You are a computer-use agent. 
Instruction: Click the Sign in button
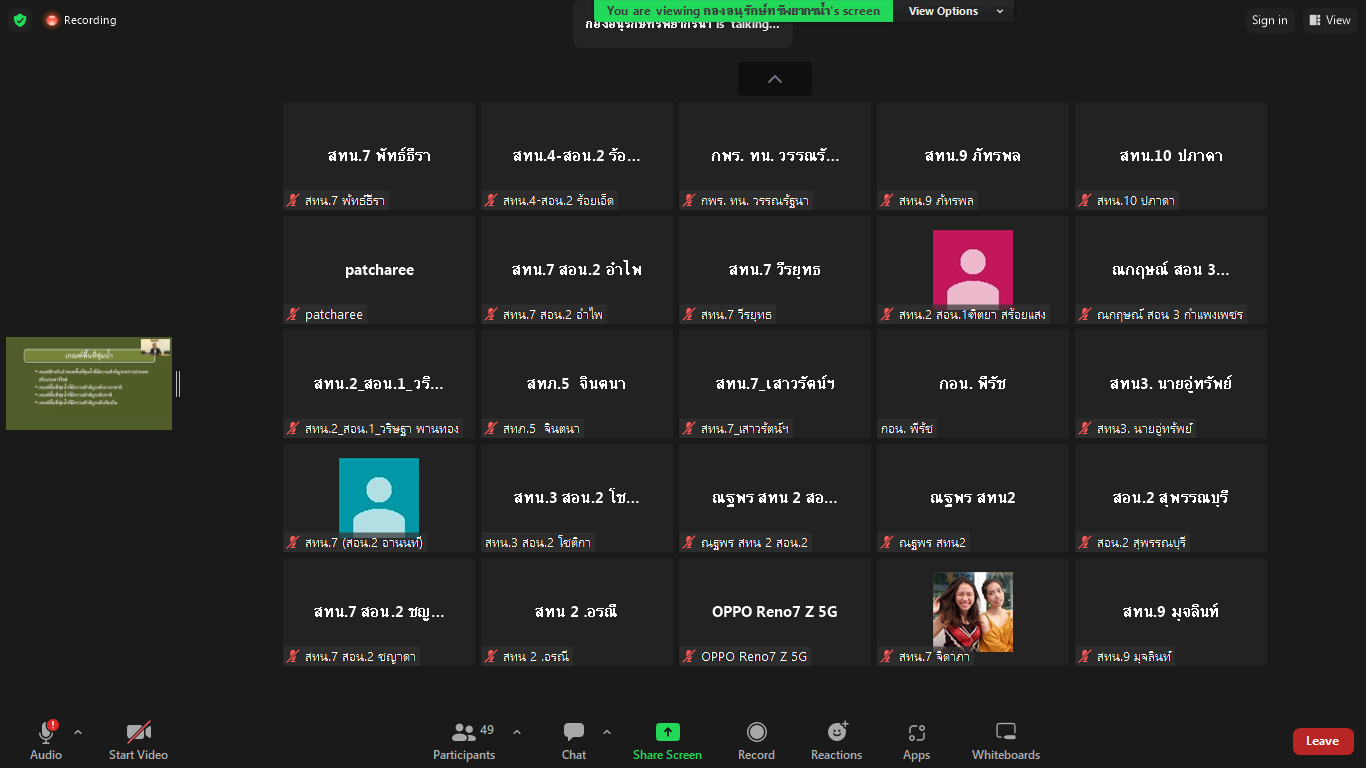tap(1269, 20)
